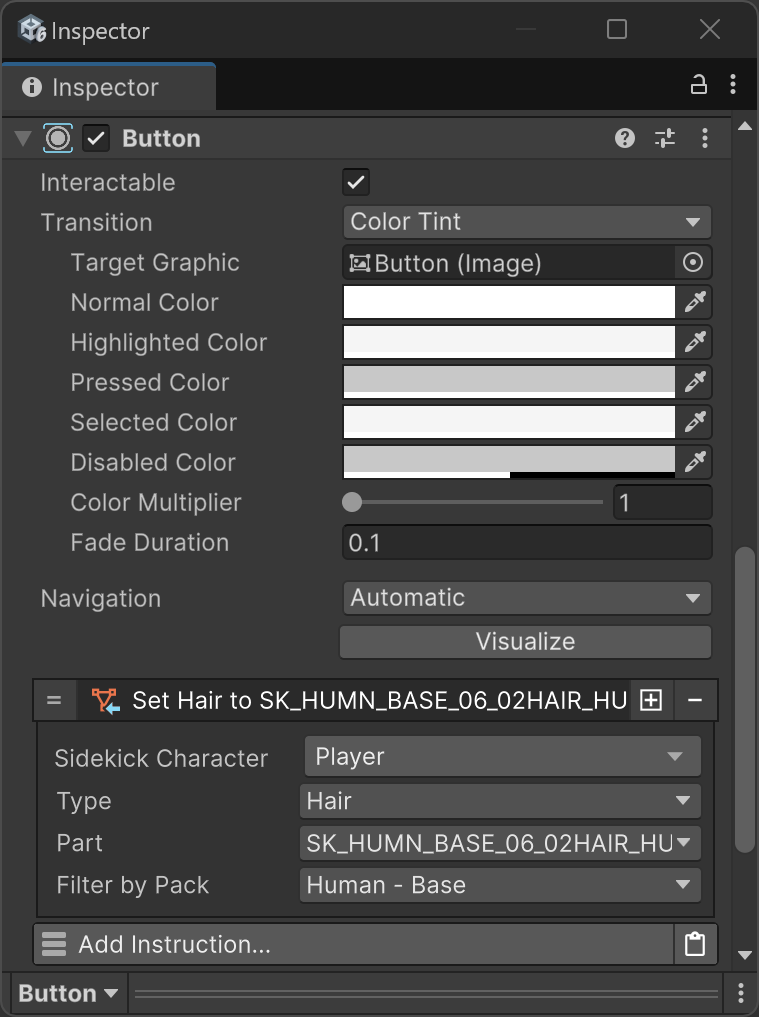Open the Button dropdown in the bottom bar

pyautogui.click(x=68, y=993)
